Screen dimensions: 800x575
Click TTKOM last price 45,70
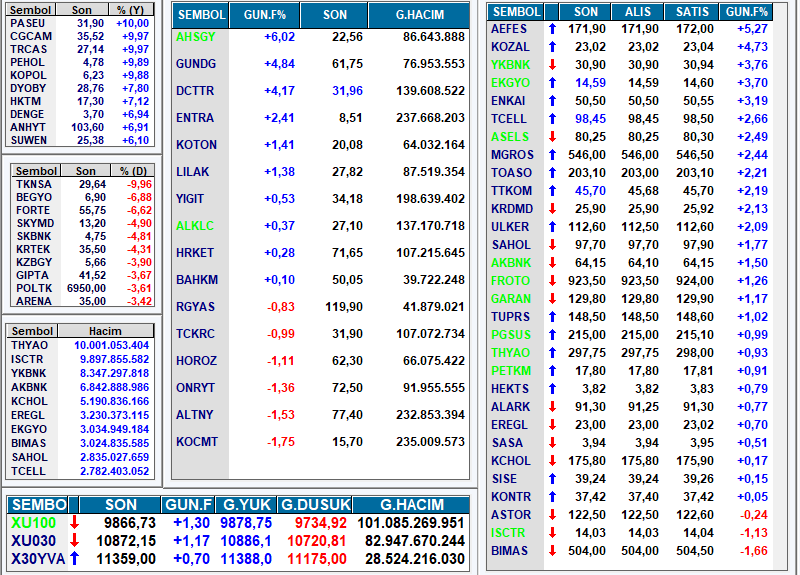coord(590,191)
